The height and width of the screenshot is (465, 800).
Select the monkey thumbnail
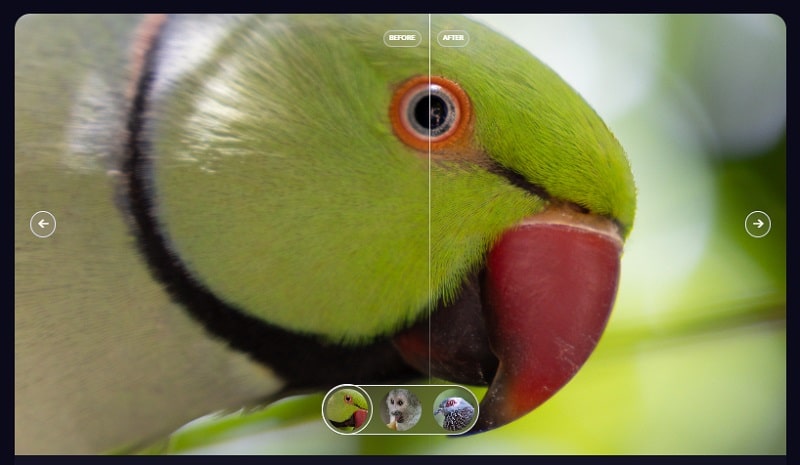pyautogui.click(x=401, y=409)
